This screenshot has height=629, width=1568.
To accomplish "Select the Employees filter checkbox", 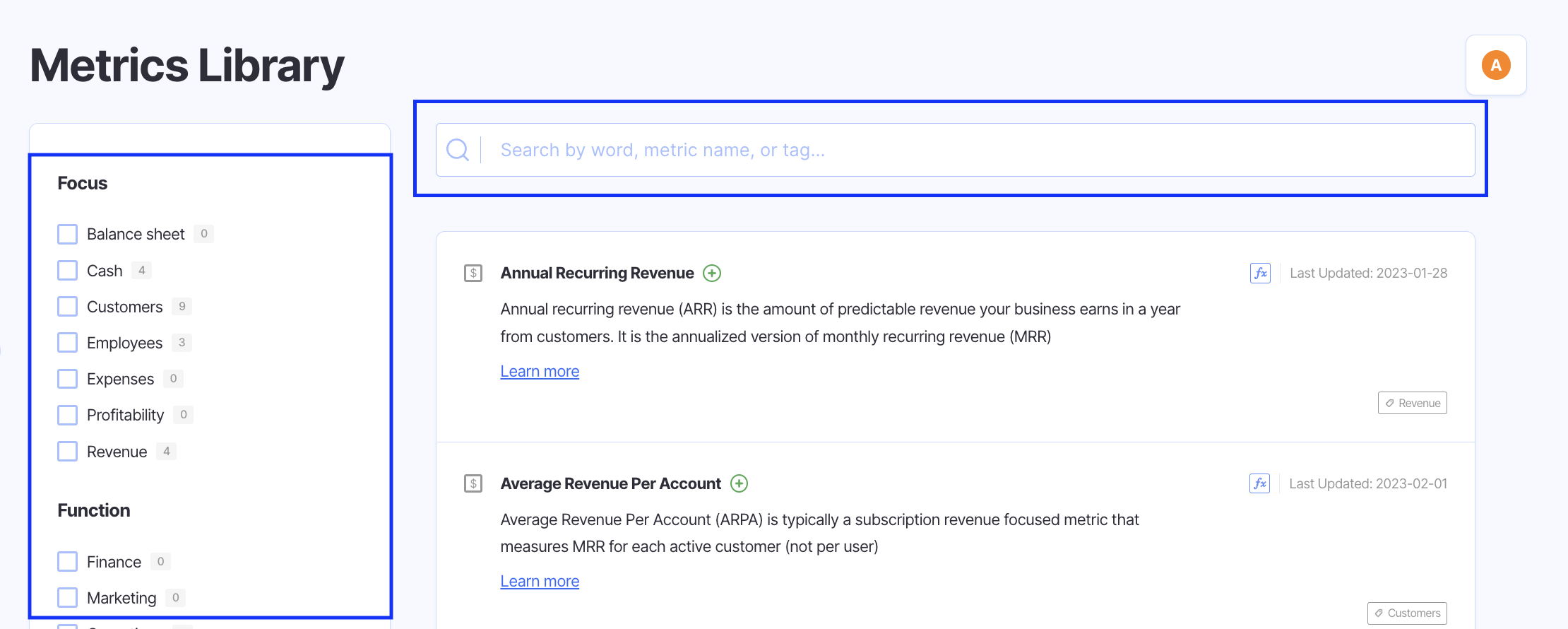I will pyautogui.click(x=68, y=343).
